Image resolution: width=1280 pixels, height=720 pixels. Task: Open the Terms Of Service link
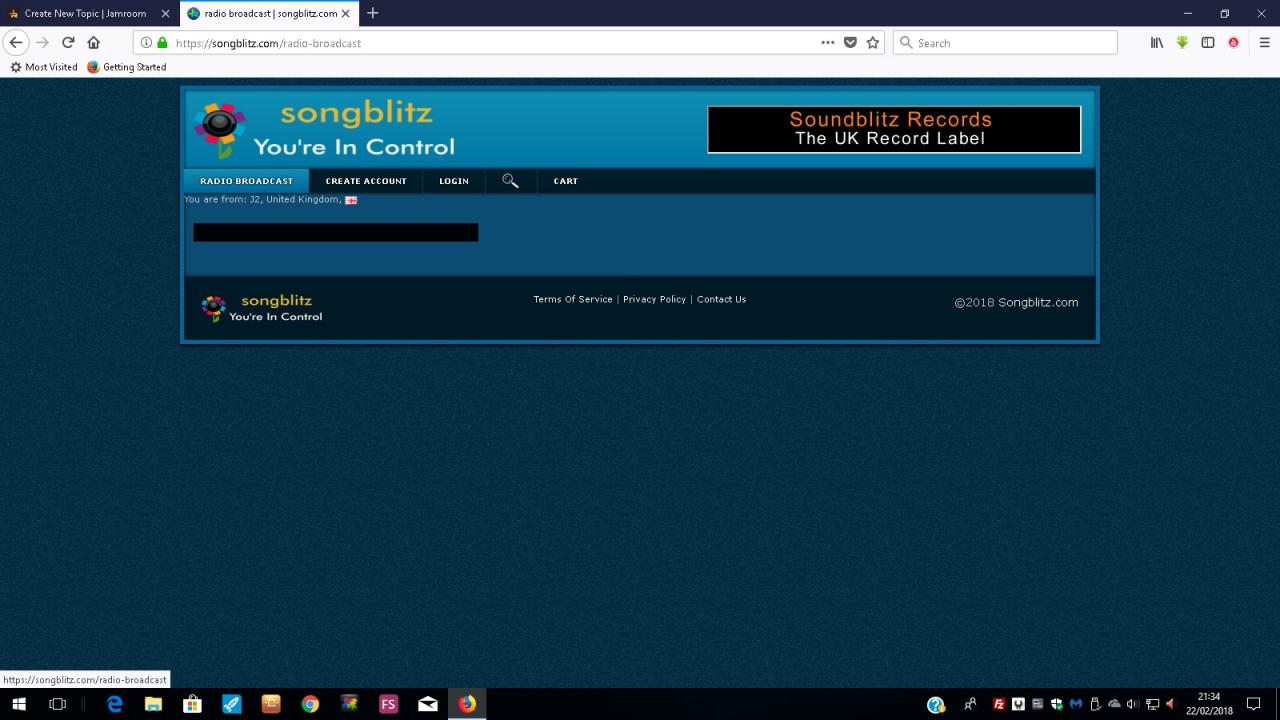click(573, 299)
